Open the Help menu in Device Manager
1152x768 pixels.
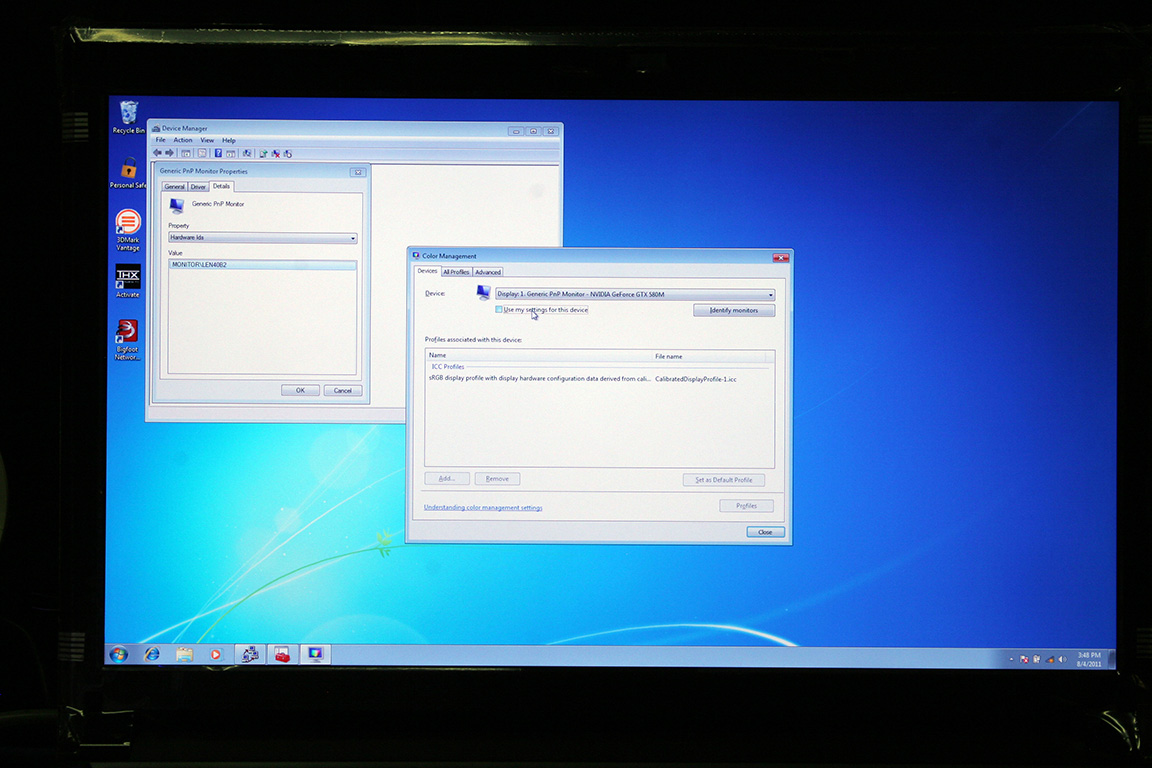click(x=229, y=140)
